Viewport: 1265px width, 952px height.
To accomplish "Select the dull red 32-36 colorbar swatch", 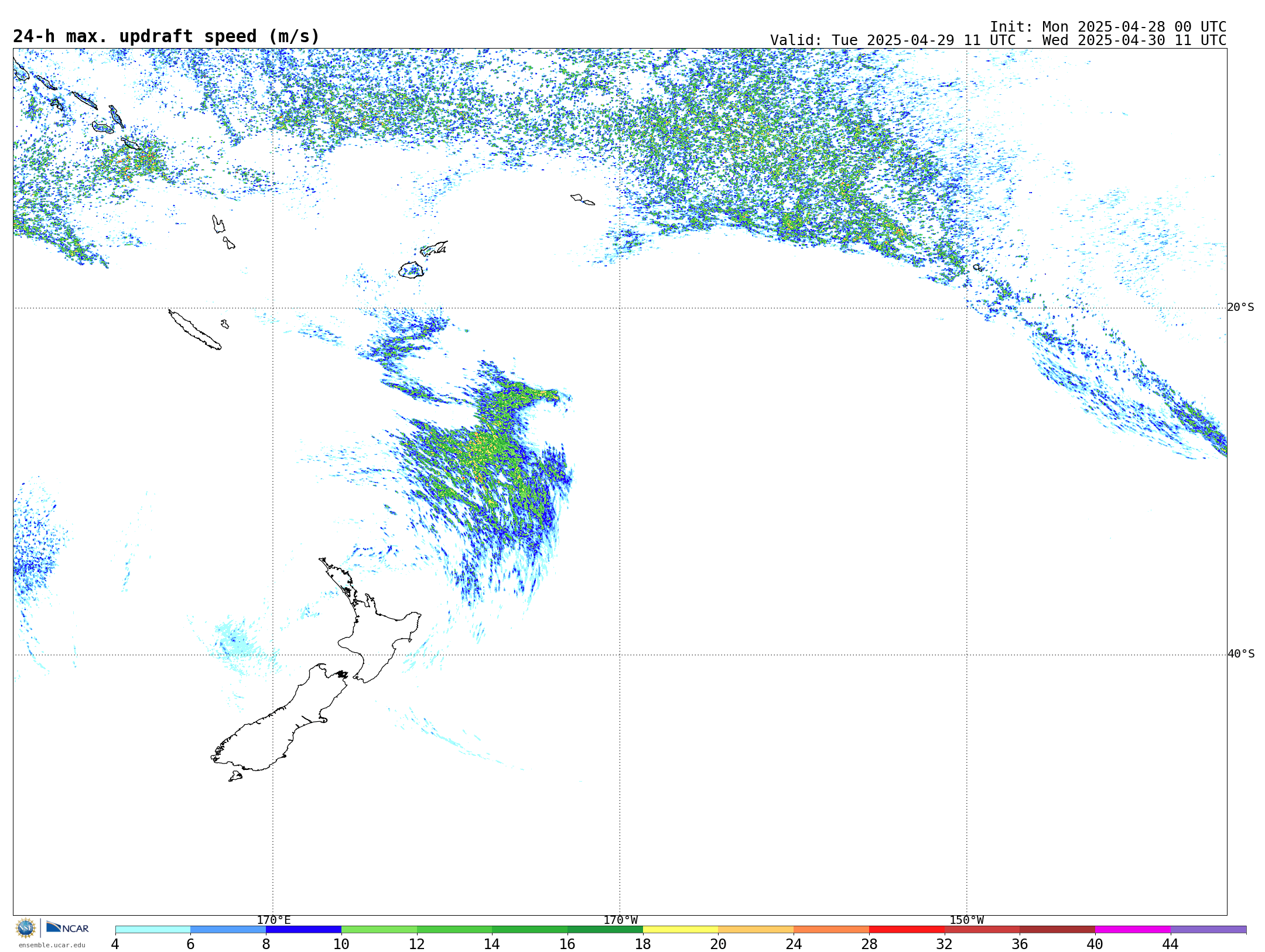I will point(982,929).
